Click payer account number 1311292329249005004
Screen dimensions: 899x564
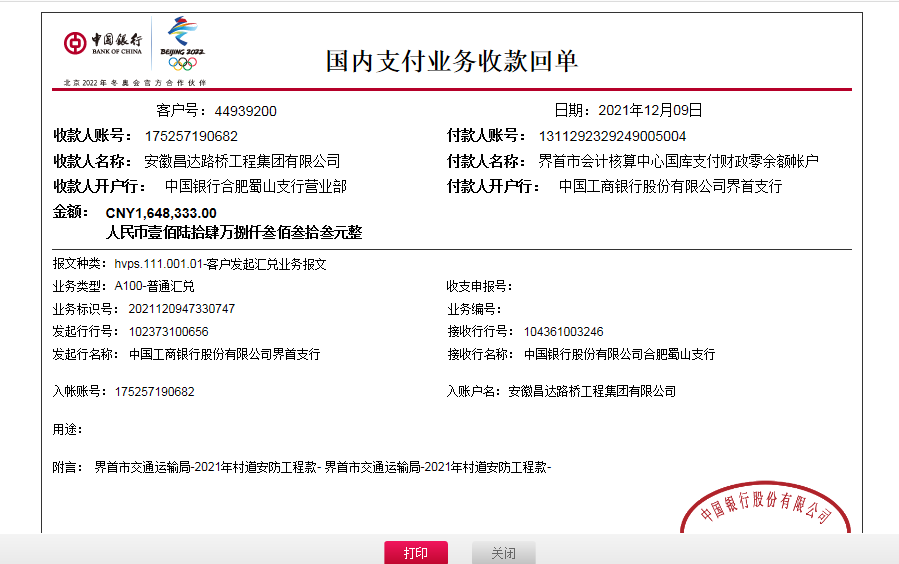[x=612, y=136]
